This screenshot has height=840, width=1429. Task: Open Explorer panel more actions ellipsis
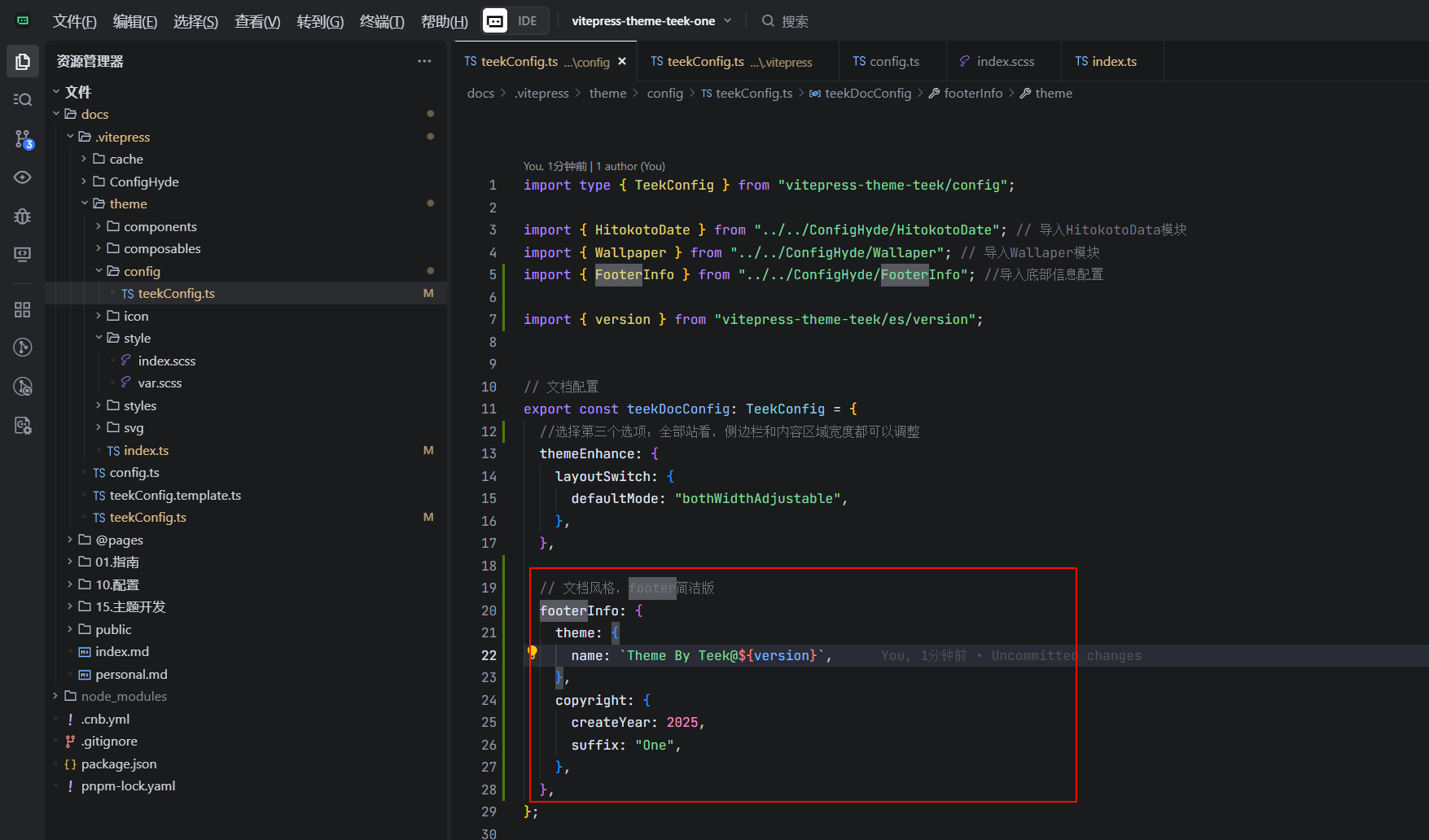[424, 62]
